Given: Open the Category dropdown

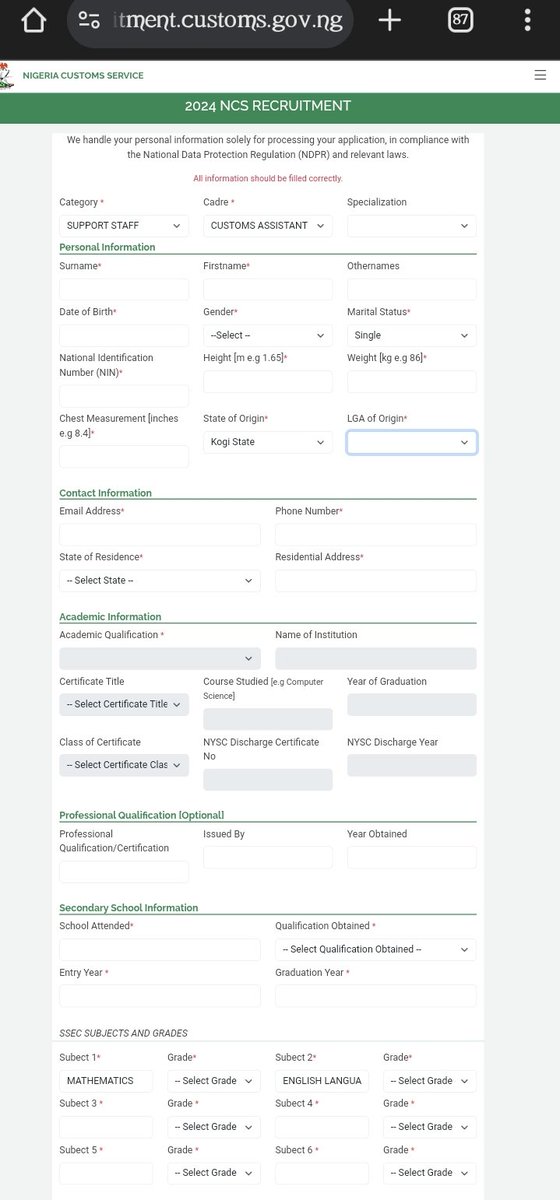Looking at the screenshot, I should 124,225.
